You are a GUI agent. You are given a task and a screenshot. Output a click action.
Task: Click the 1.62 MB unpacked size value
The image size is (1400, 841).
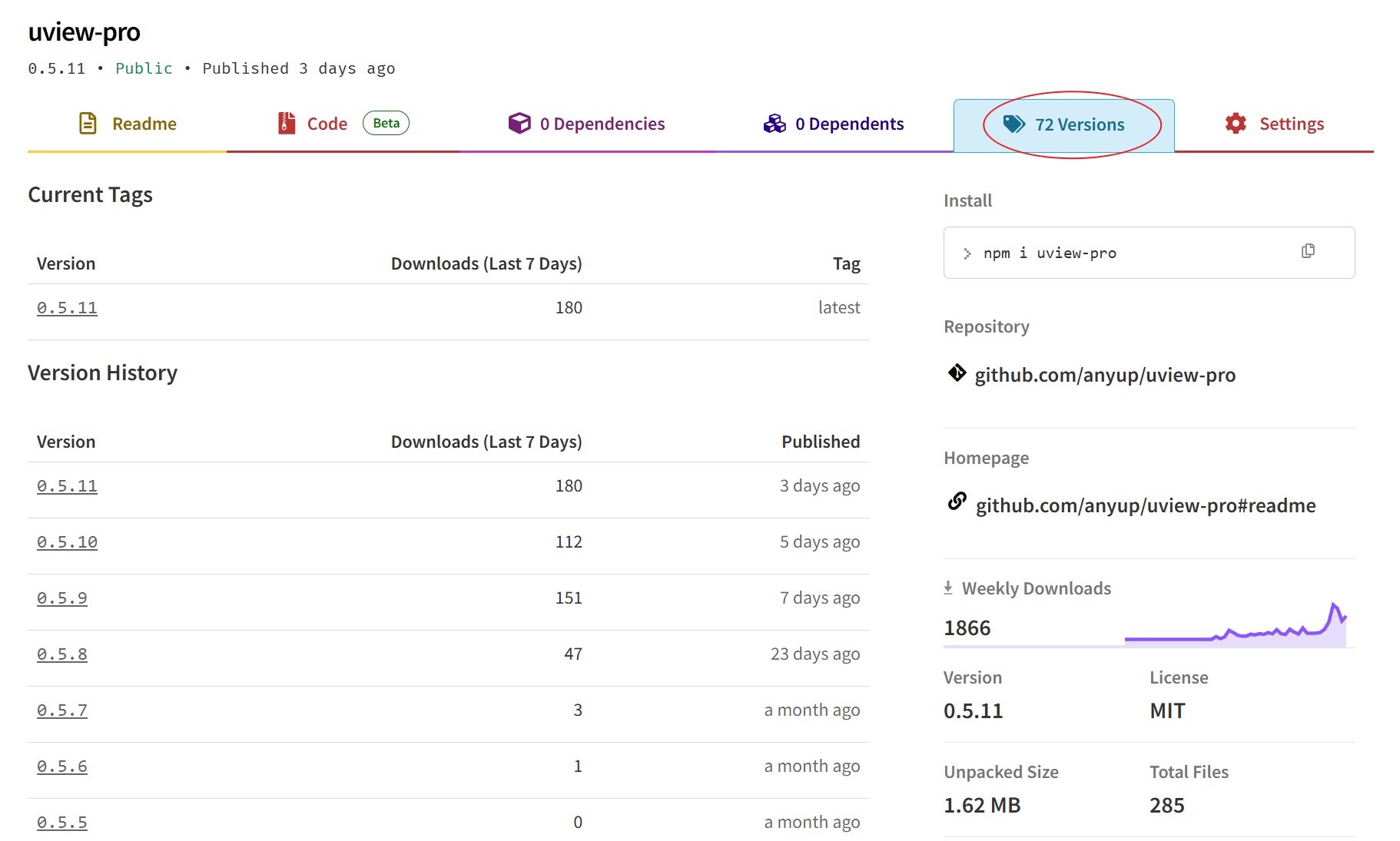[982, 806]
